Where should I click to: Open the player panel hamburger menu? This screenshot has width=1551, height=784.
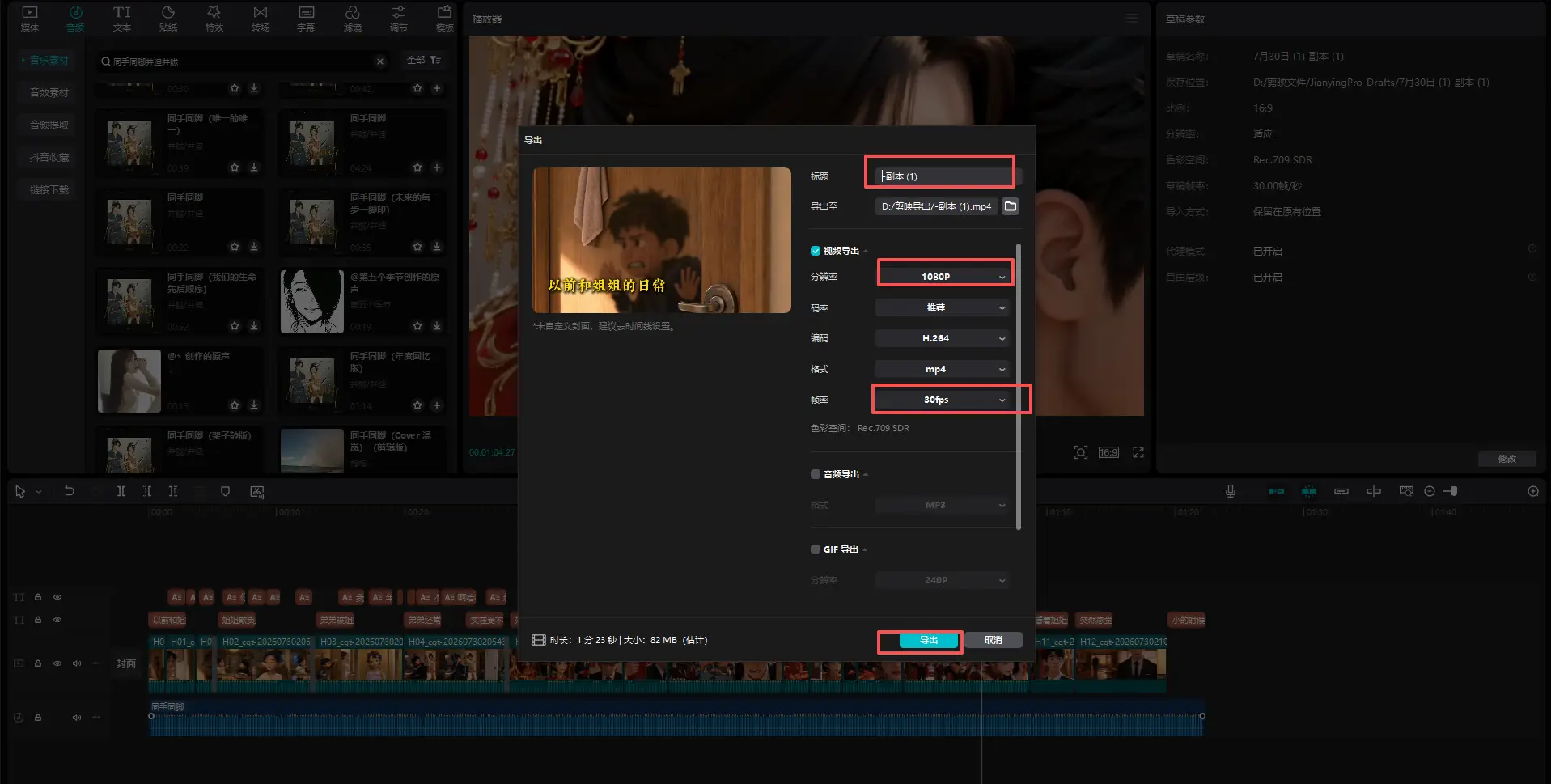coord(1131,19)
